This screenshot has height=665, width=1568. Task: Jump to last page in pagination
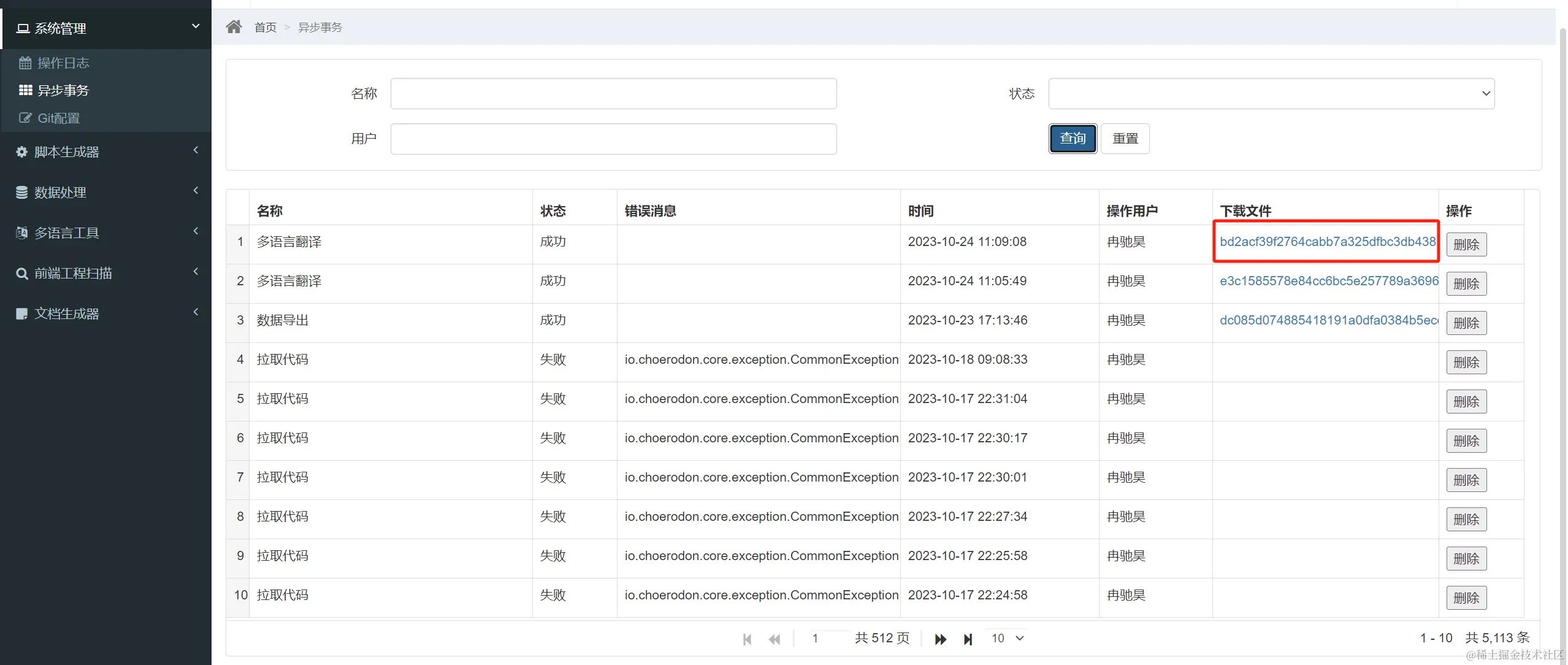[x=968, y=639]
